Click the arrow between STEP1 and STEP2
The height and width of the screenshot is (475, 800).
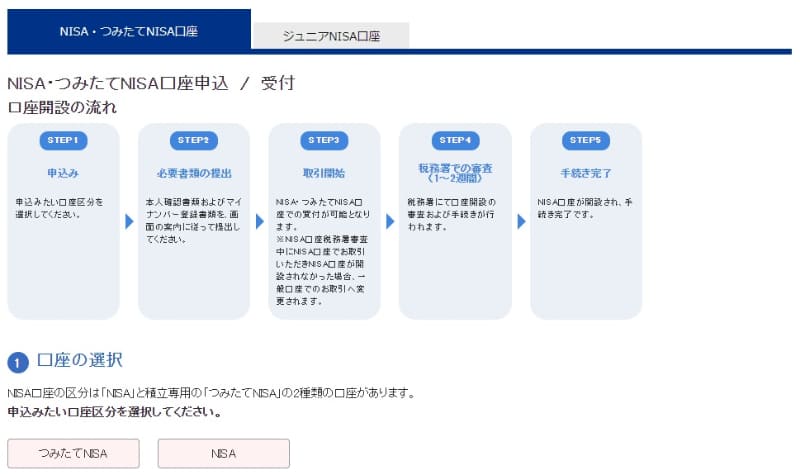pos(129,221)
